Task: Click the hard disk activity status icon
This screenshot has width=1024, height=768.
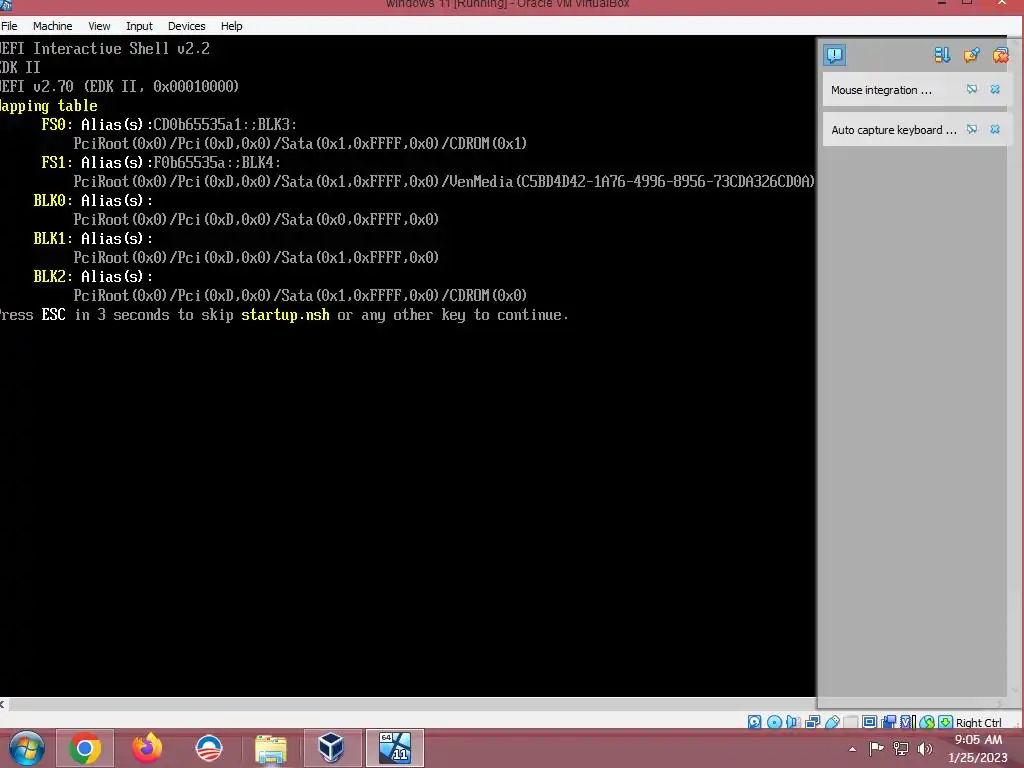Action: tap(754, 722)
